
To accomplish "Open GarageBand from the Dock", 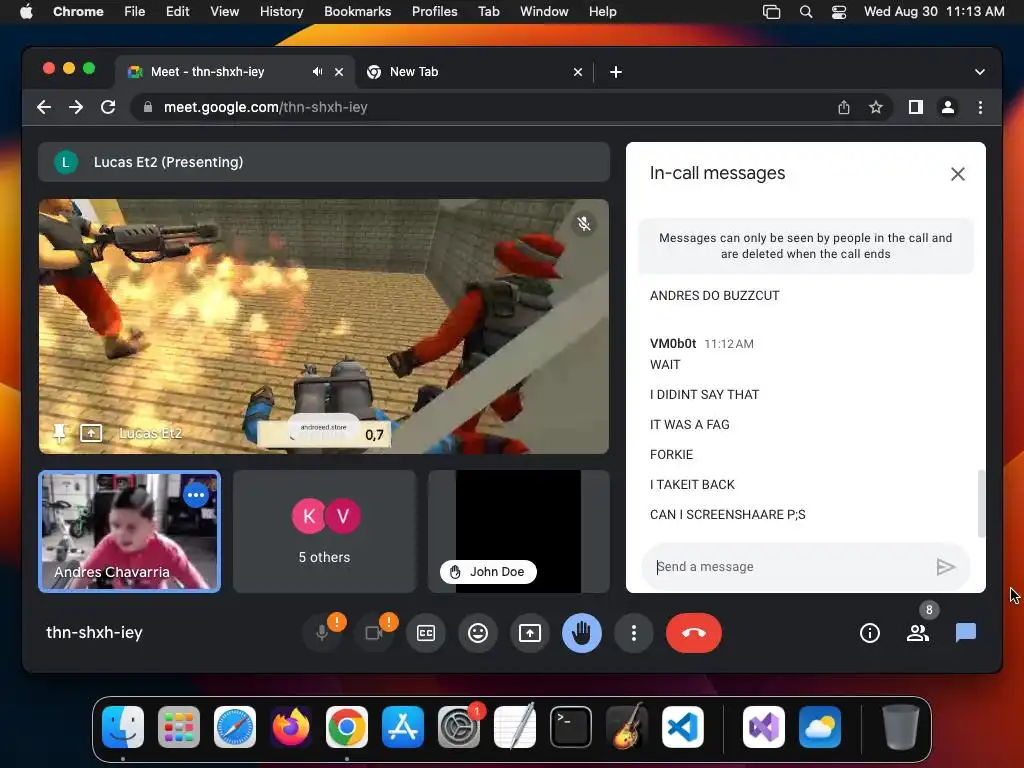I will point(626,727).
